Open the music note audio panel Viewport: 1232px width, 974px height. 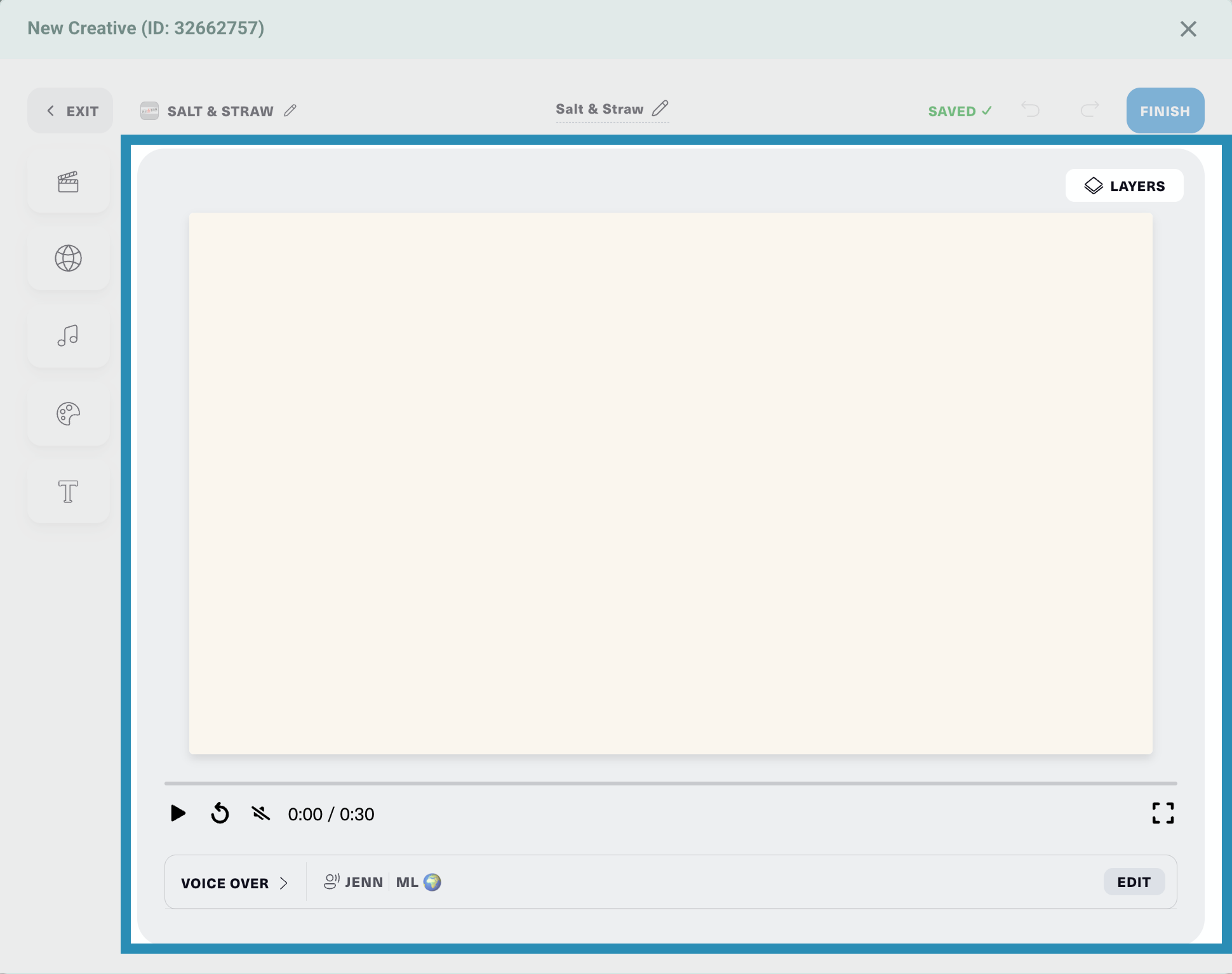click(x=68, y=336)
